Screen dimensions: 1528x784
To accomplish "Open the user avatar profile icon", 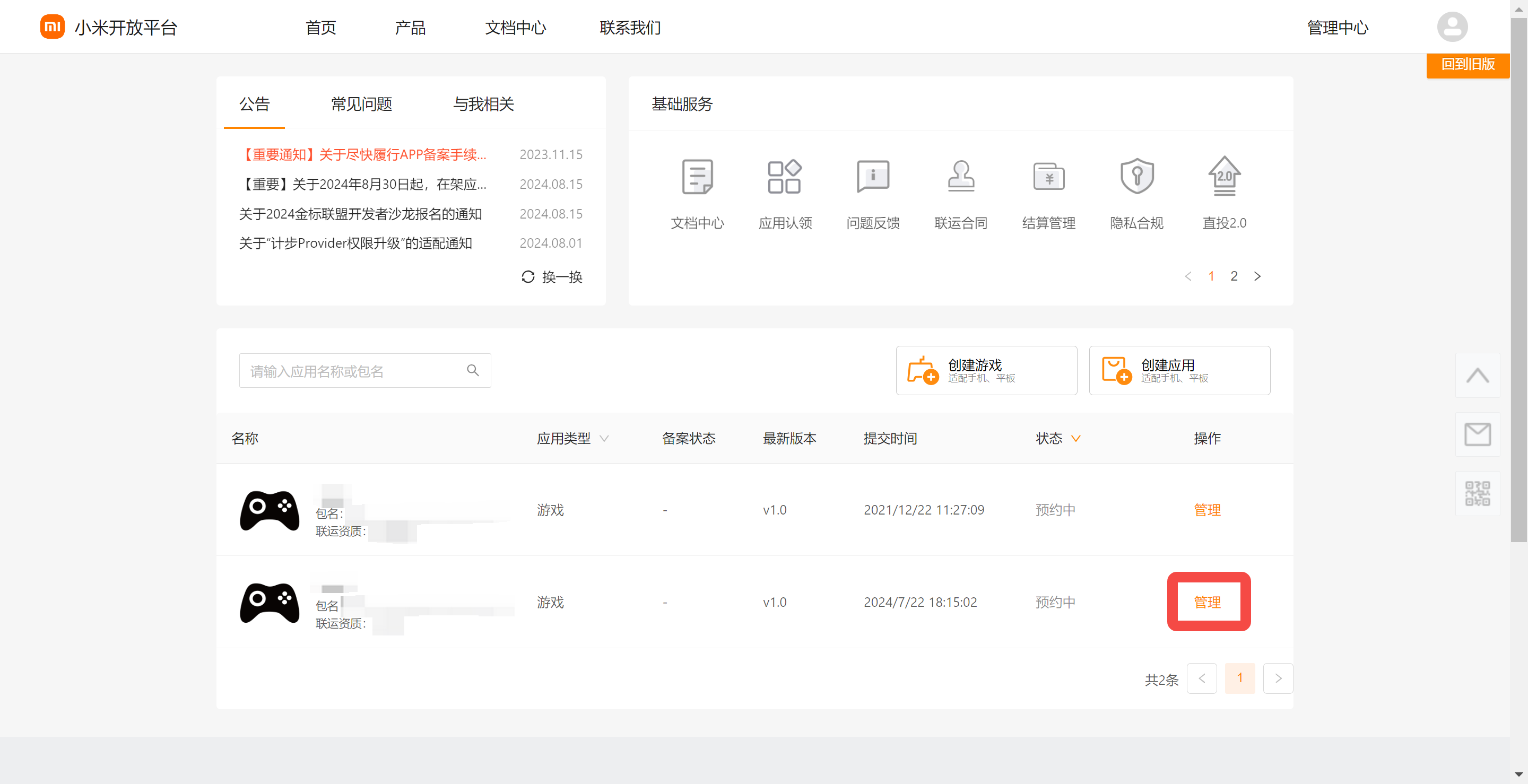I will click(1452, 27).
